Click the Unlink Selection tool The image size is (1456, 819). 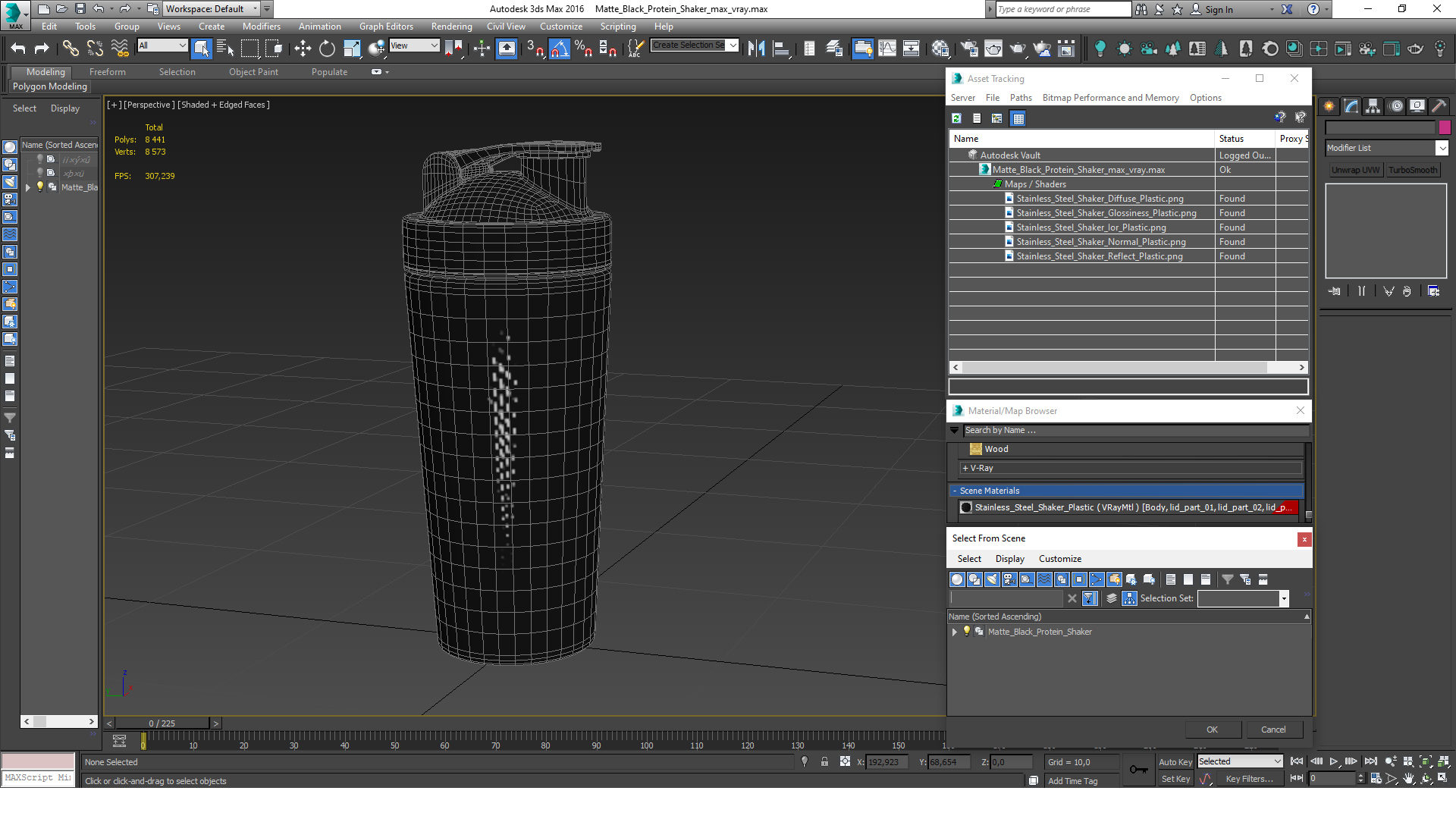tap(95, 49)
